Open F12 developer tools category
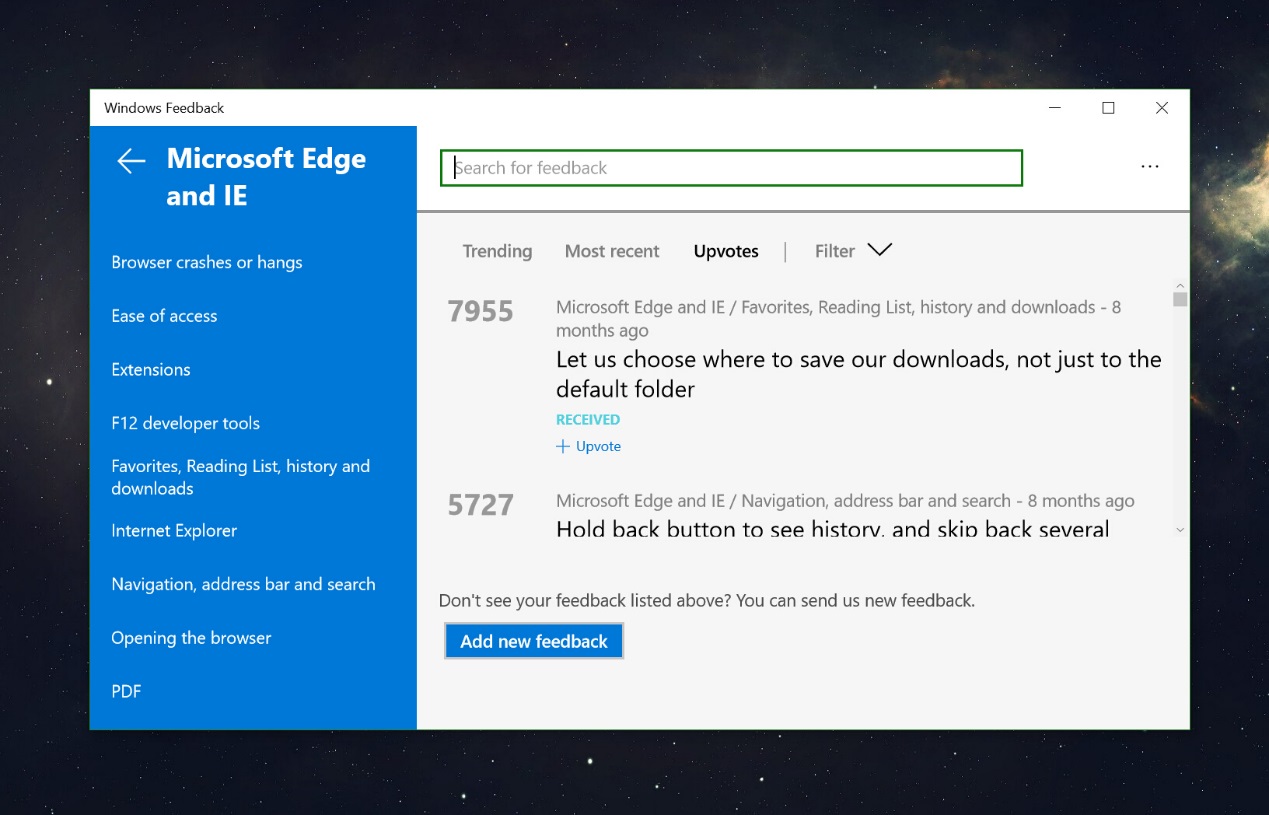Image resolution: width=1269 pixels, height=815 pixels. 185,423
